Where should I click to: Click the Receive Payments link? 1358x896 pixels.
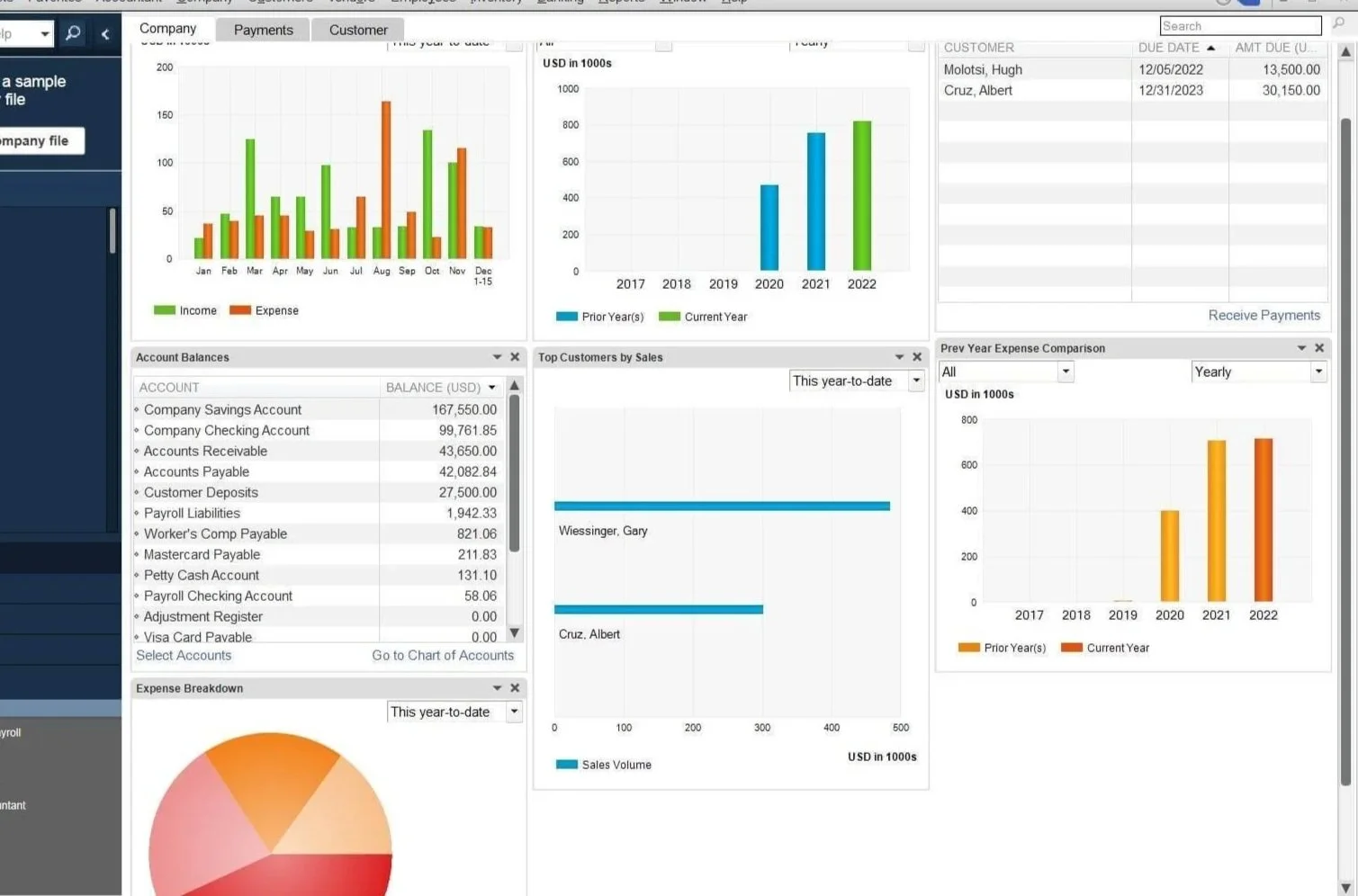[1264, 315]
